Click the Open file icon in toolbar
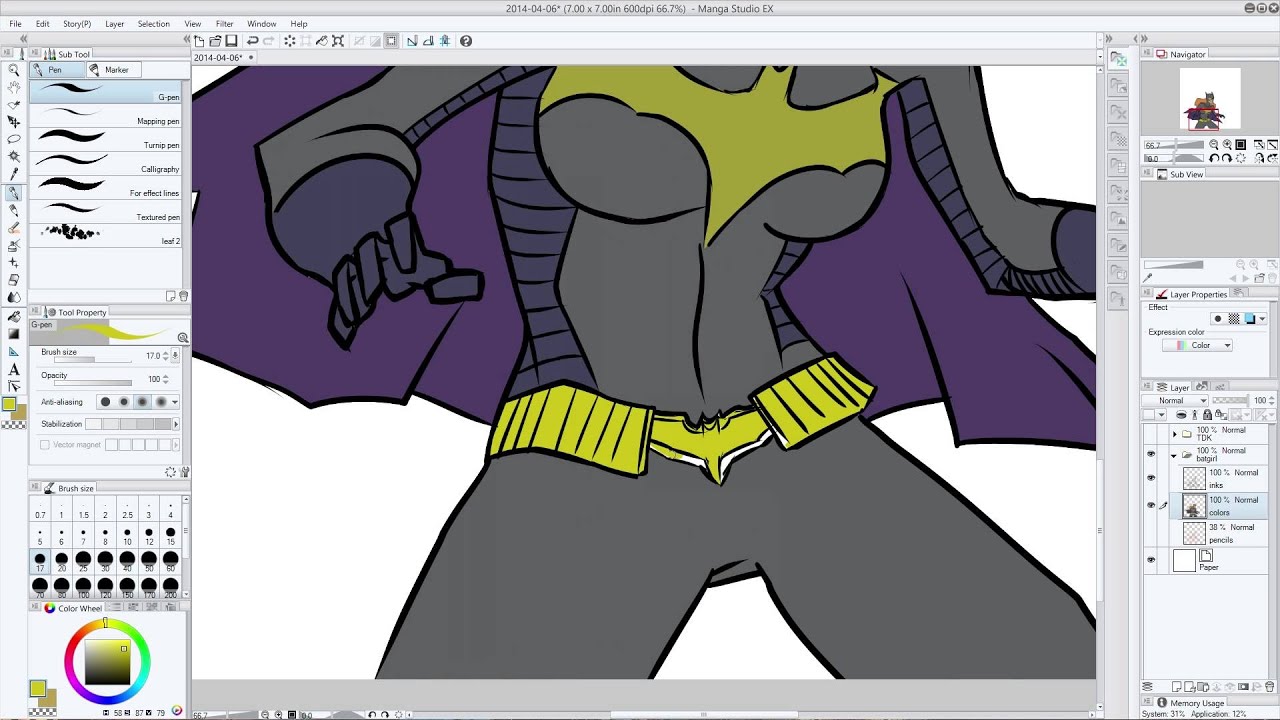This screenshot has height=720, width=1280. [215, 41]
